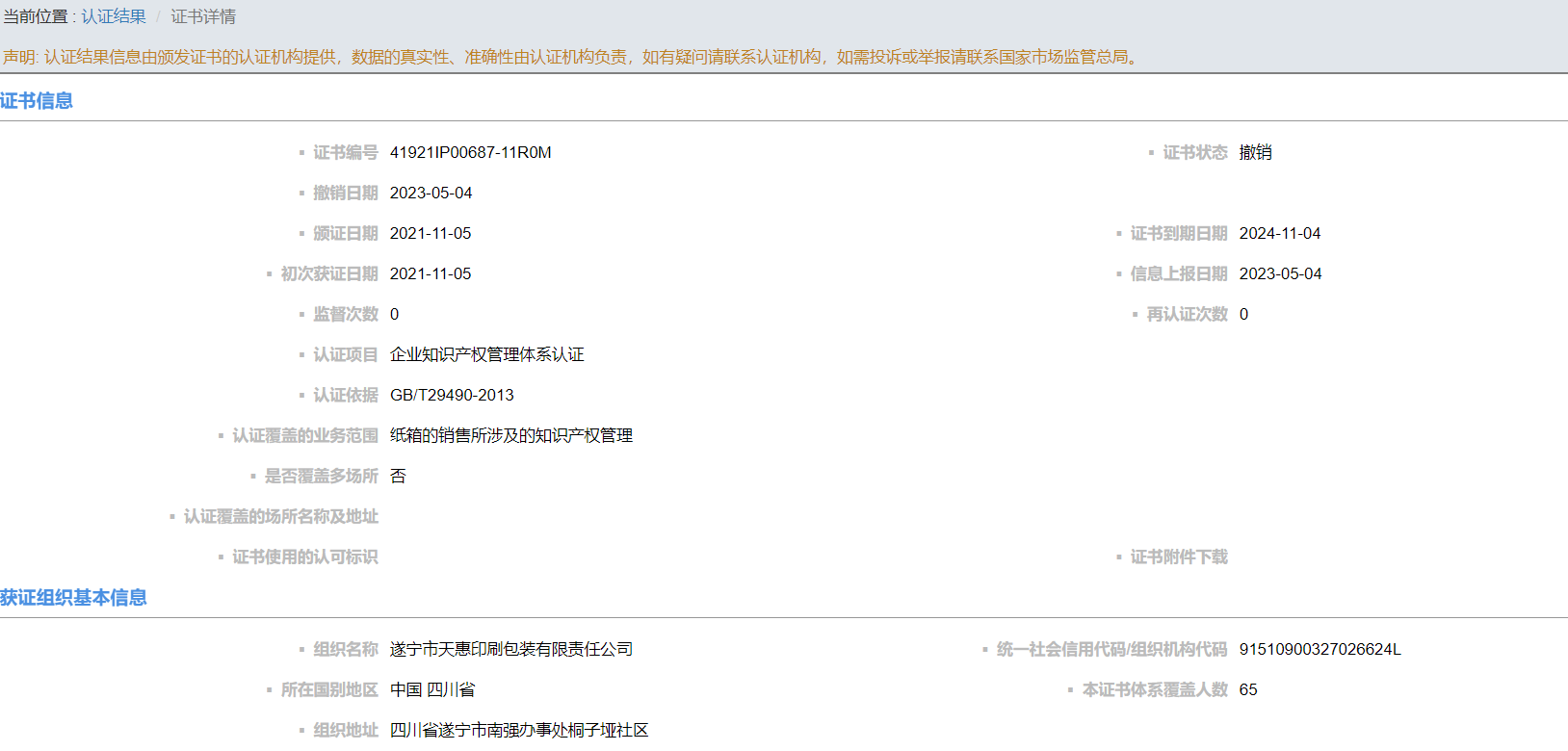The width and height of the screenshot is (1568, 751).
Task: Click the 认证覆盖的业务范围 field label
Action: point(305,435)
